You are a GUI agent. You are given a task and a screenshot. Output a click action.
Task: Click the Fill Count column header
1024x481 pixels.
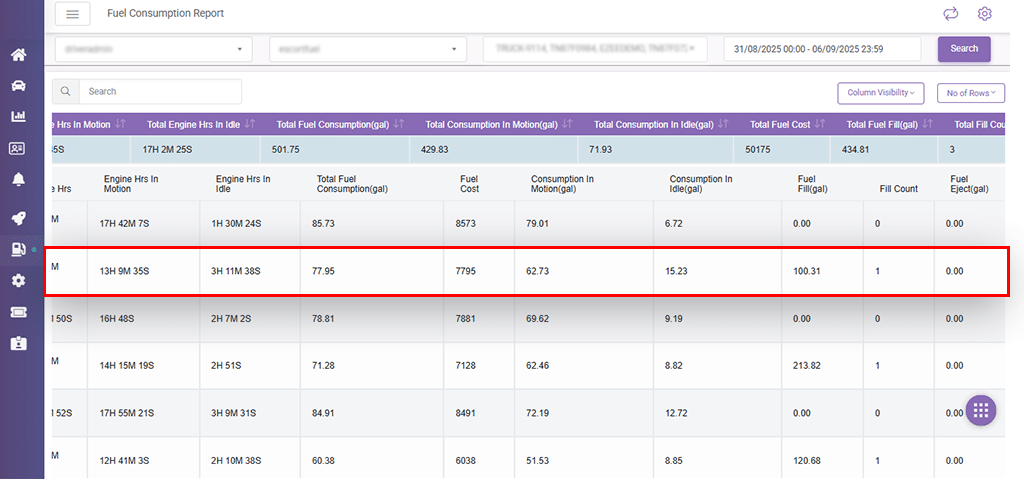tap(899, 189)
